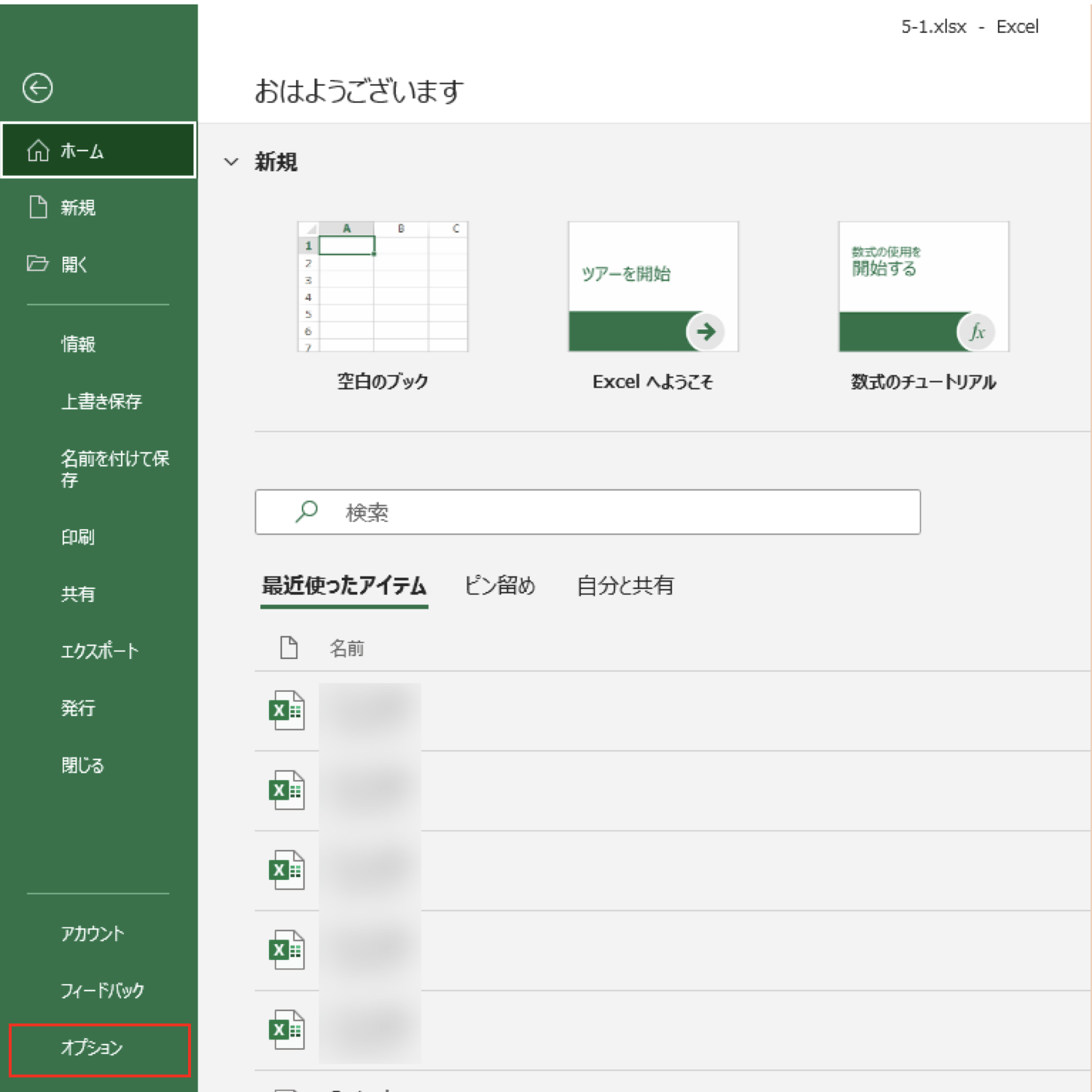This screenshot has width=1092, height=1092.
Task: Click the open folder icon beside 開く
Action: point(37,263)
